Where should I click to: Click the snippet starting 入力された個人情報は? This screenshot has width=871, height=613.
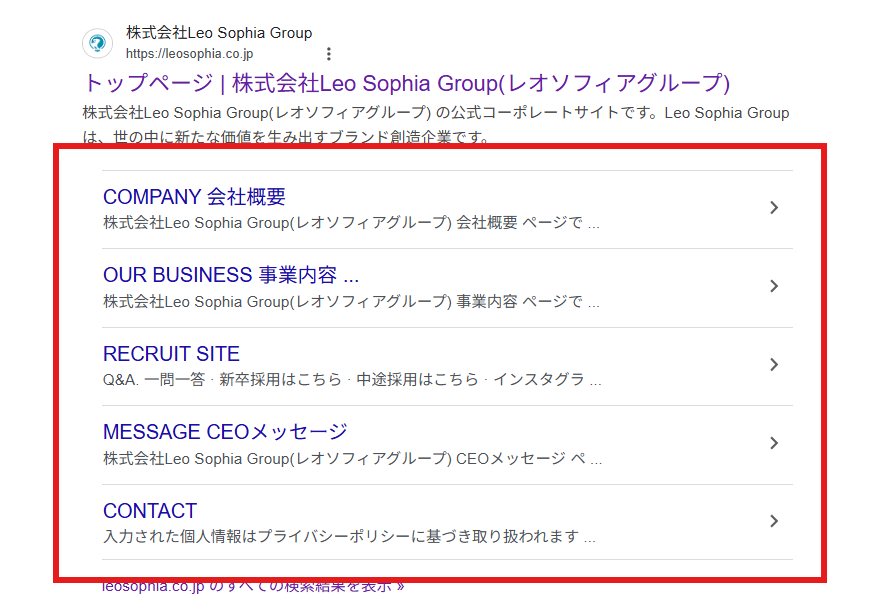tap(349, 537)
